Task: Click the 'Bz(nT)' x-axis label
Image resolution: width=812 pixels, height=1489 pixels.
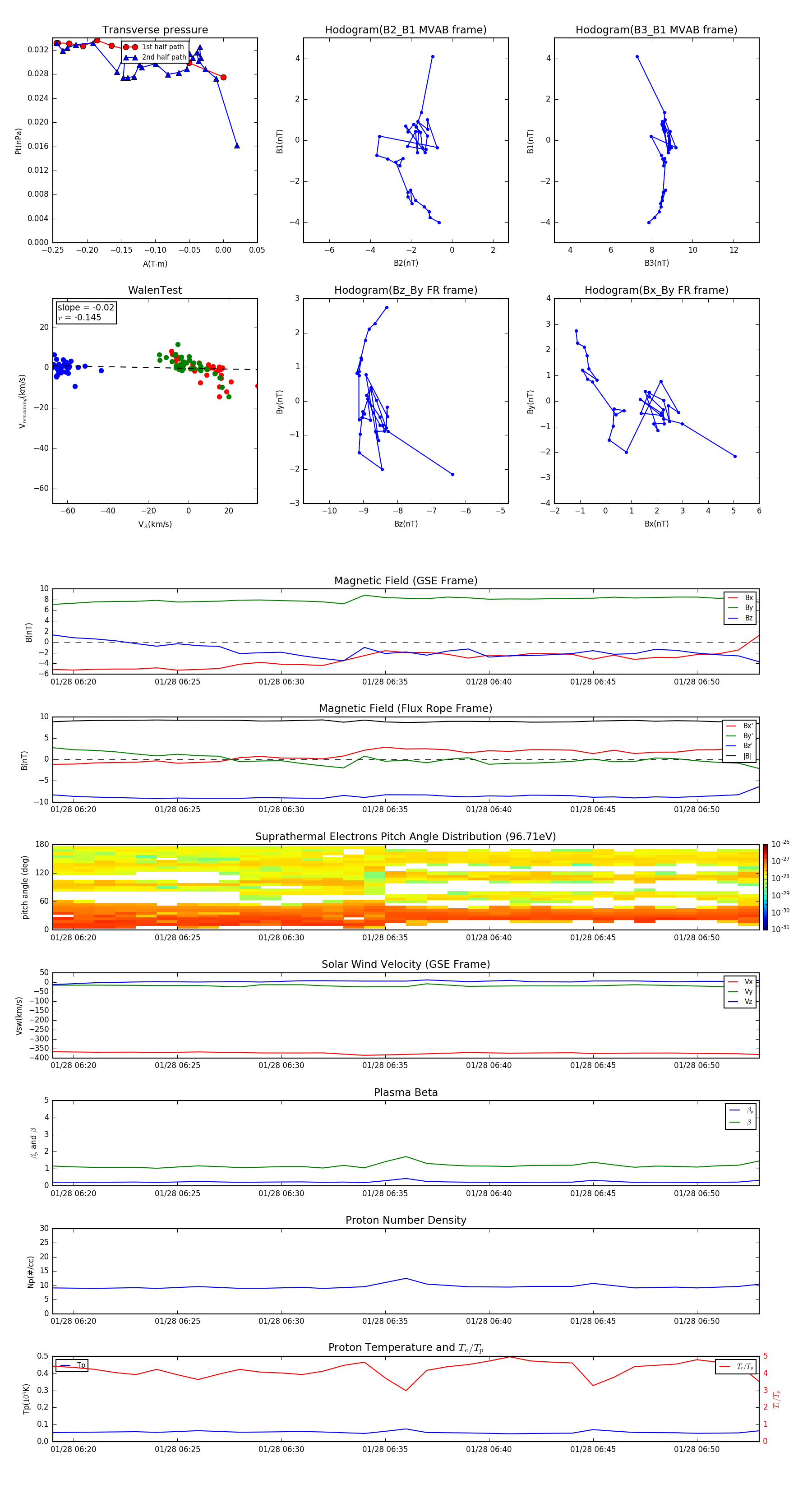Action: (x=406, y=524)
